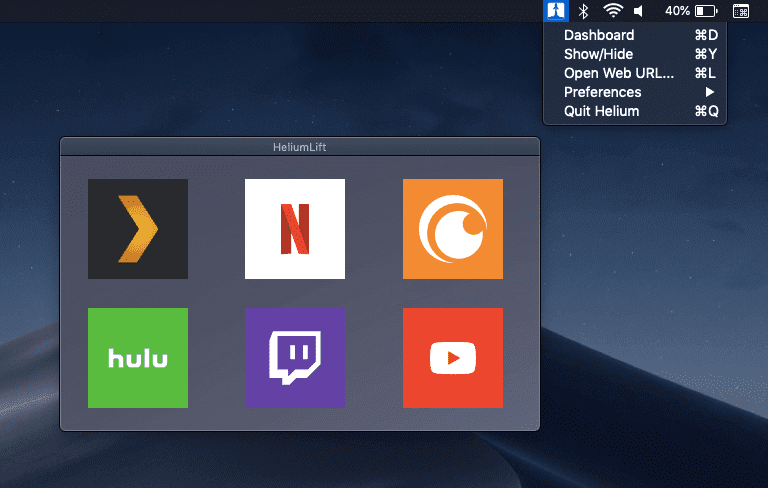Click the volume speaker icon
768x488 pixels.
(639, 11)
